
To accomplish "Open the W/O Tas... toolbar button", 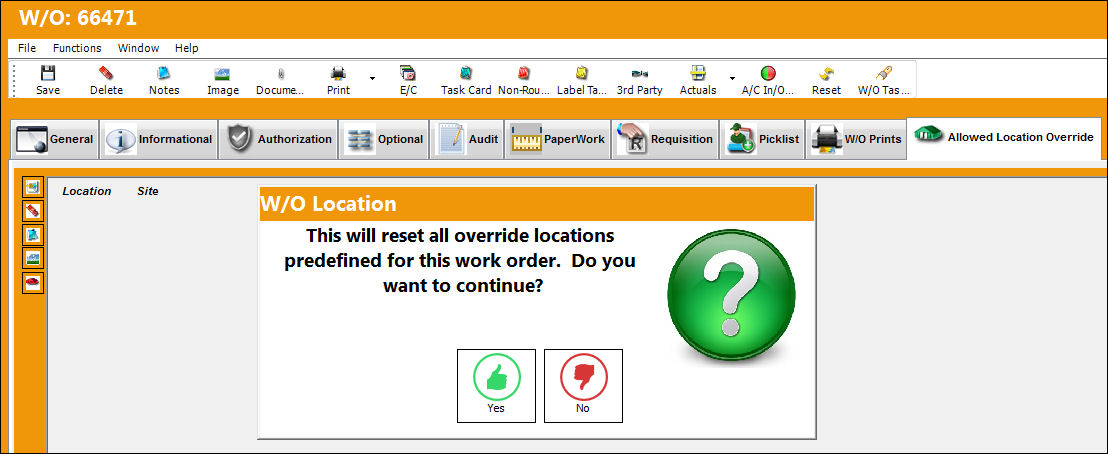I will tap(883, 81).
